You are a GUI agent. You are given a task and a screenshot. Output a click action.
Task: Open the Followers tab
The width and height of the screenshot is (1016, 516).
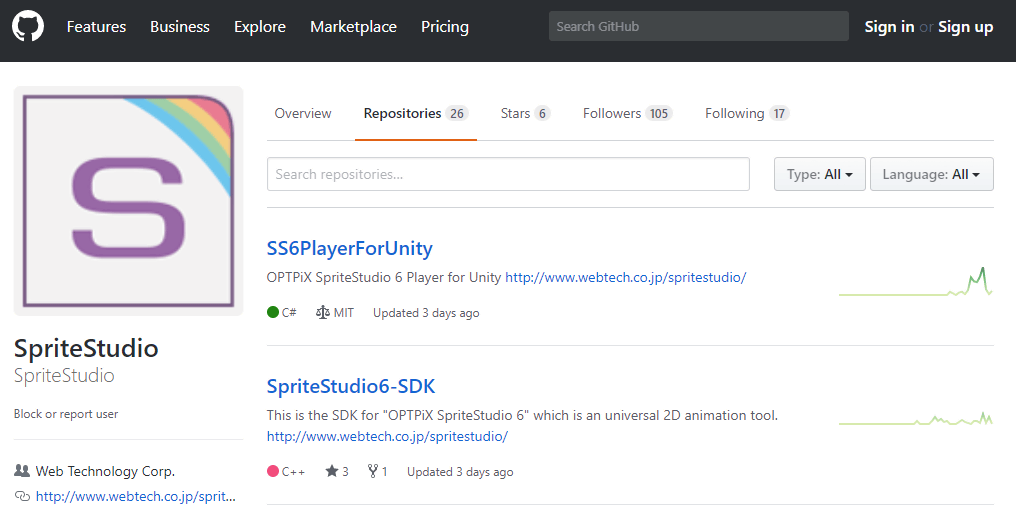click(627, 113)
